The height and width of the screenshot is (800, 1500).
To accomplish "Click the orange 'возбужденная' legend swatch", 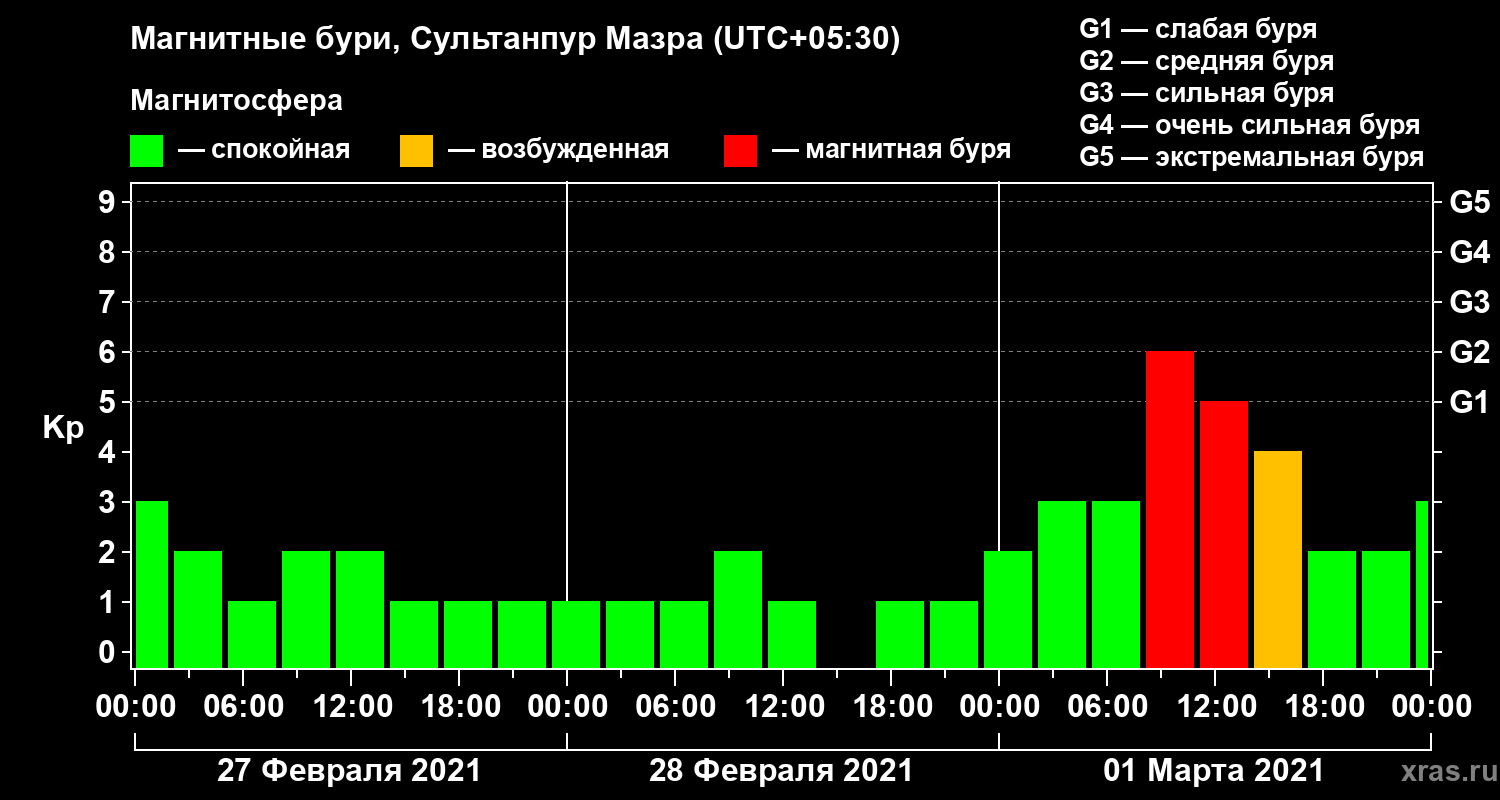I will point(416,151).
